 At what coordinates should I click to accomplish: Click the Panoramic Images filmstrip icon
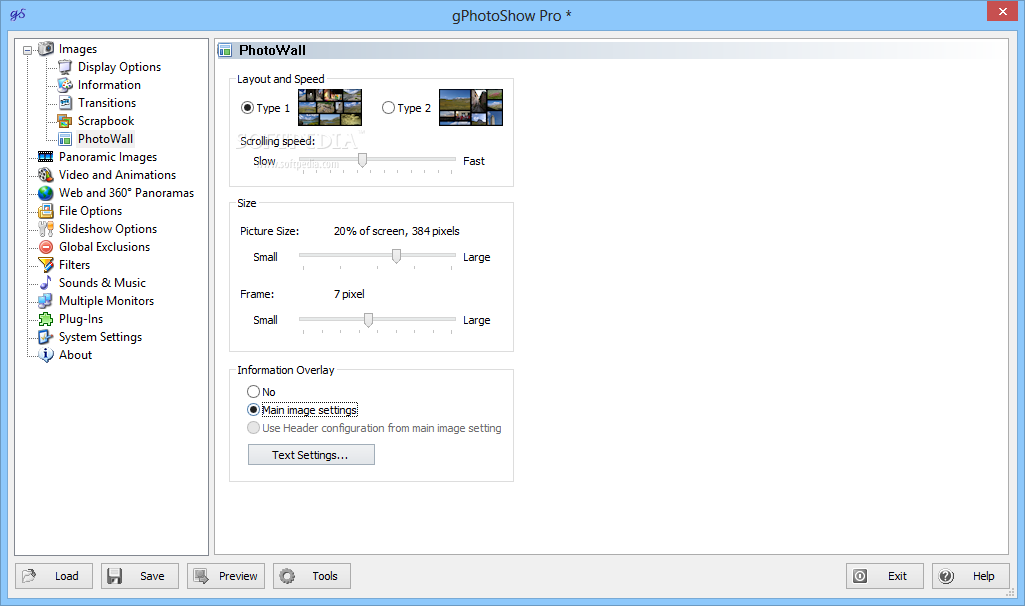tap(46, 157)
